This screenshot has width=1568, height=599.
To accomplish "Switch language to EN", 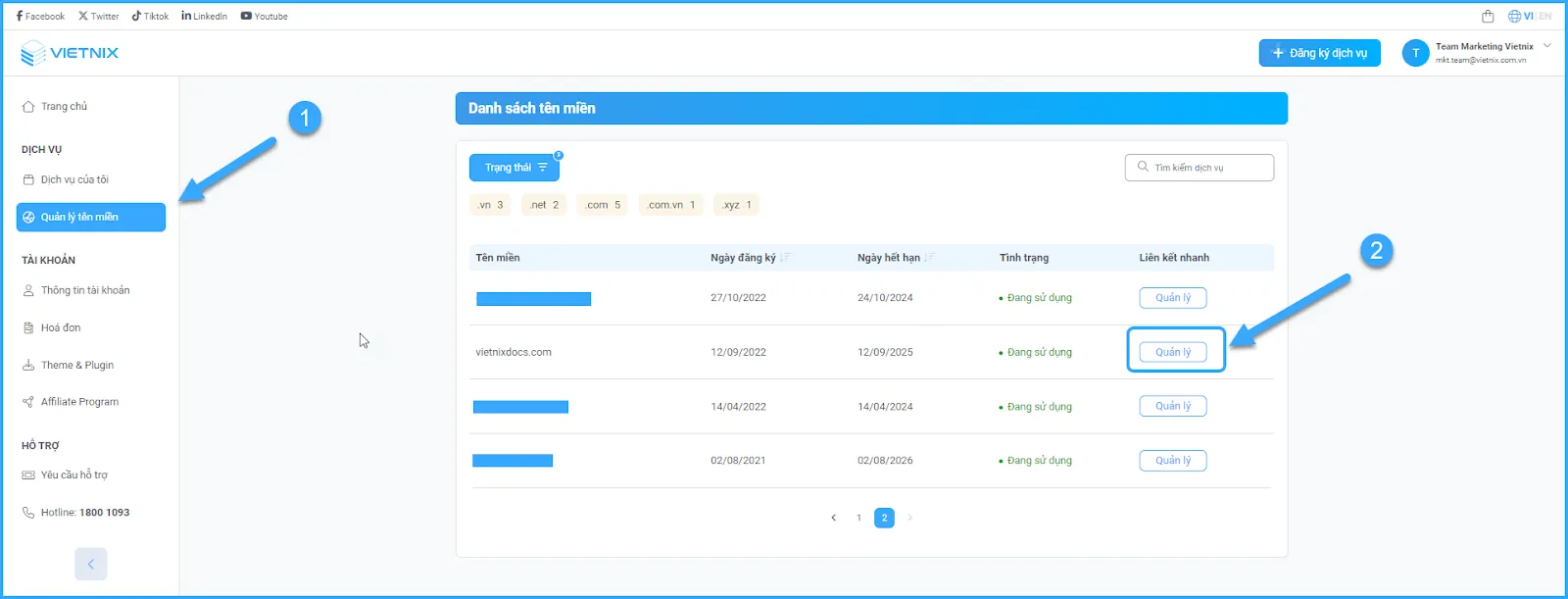I will 1544,16.
